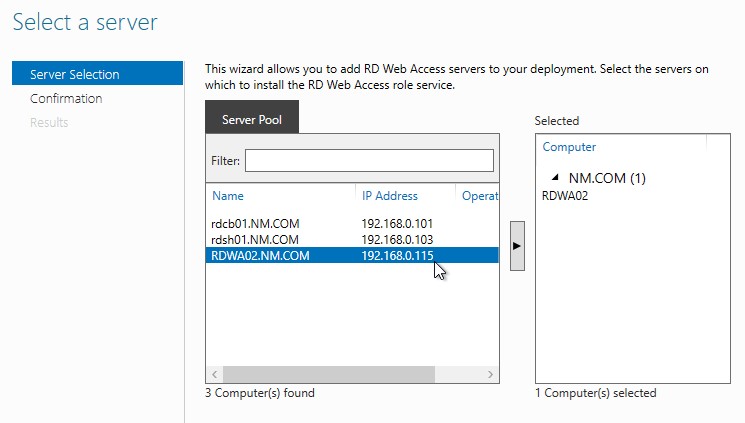Click the left arrow of horizontal scrollbar
The width and height of the screenshot is (745, 423).
(214, 374)
